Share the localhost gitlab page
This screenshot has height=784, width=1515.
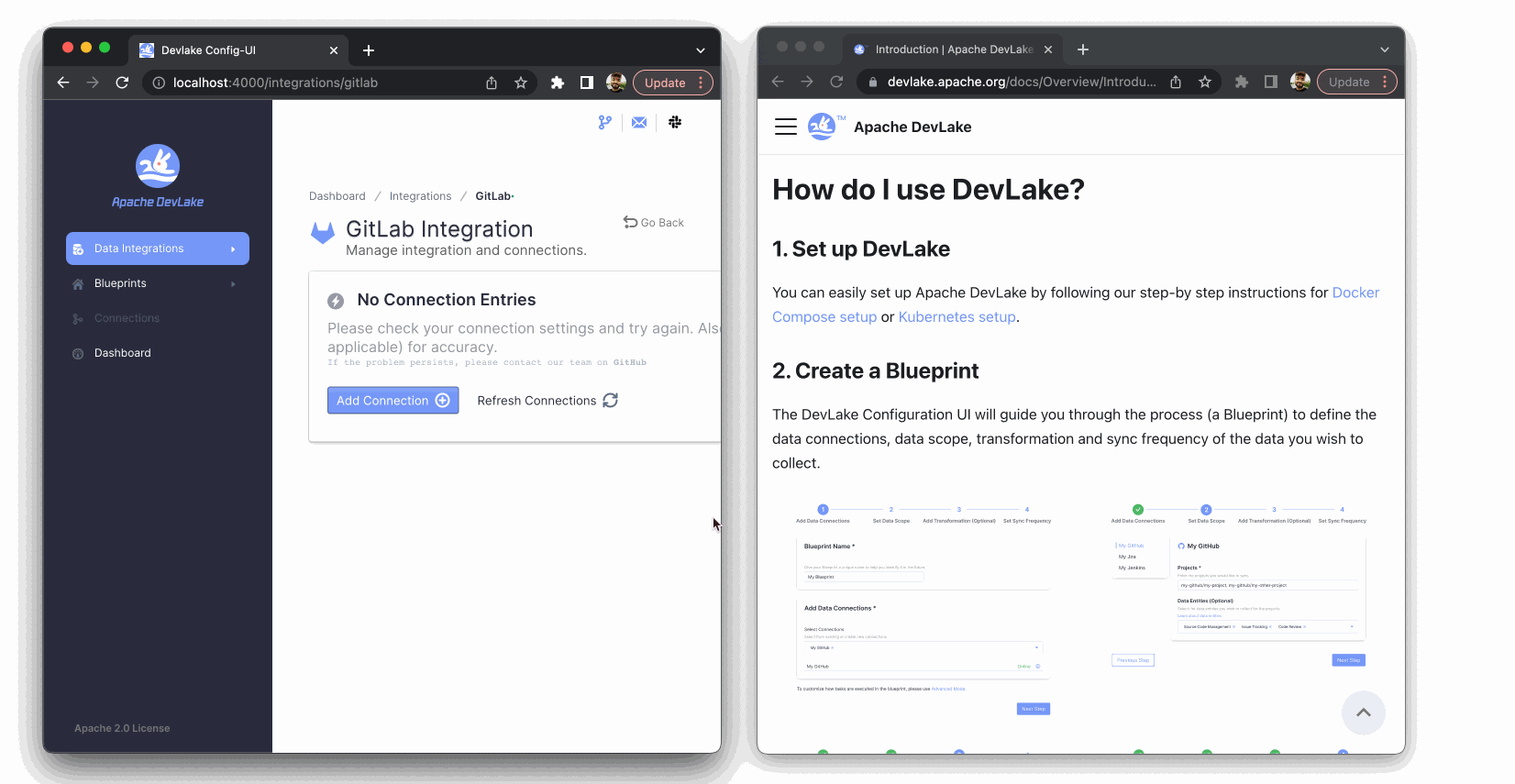492,83
